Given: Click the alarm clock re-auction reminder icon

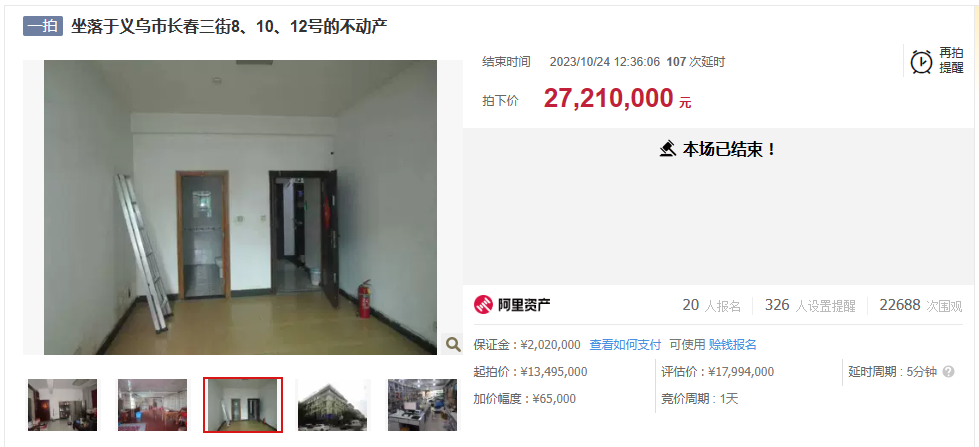Looking at the screenshot, I should click(x=922, y=62).
